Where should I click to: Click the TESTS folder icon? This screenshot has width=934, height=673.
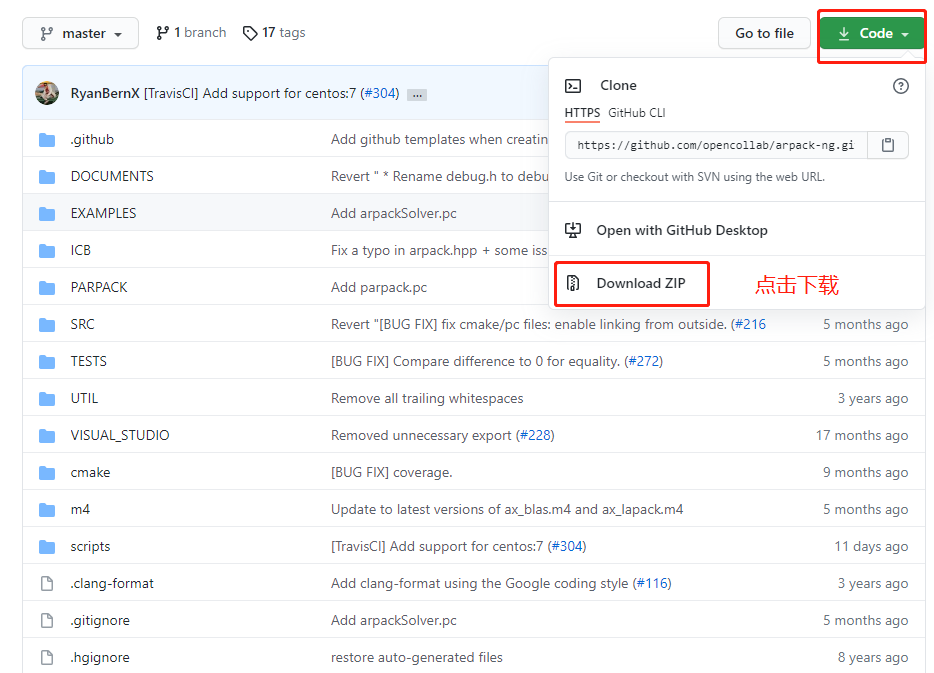tap(47, 362)
